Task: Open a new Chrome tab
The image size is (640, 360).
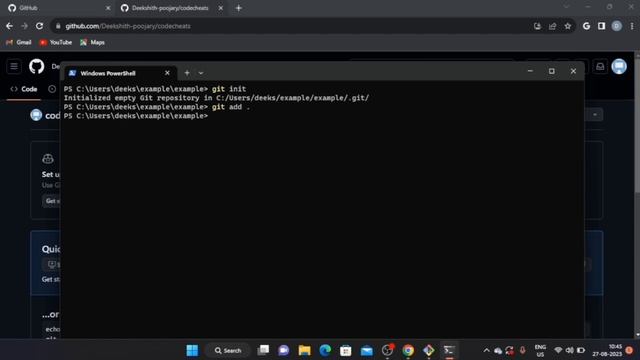Action: [239, 8]
